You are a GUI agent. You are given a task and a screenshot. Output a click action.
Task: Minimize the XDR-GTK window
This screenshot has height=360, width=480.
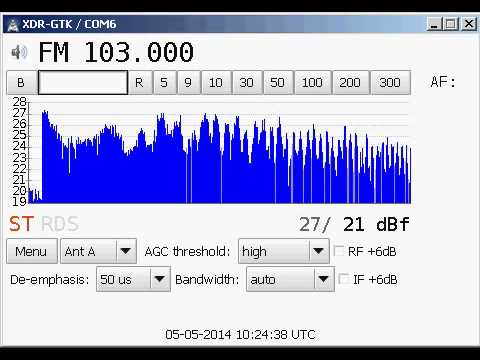434,24
